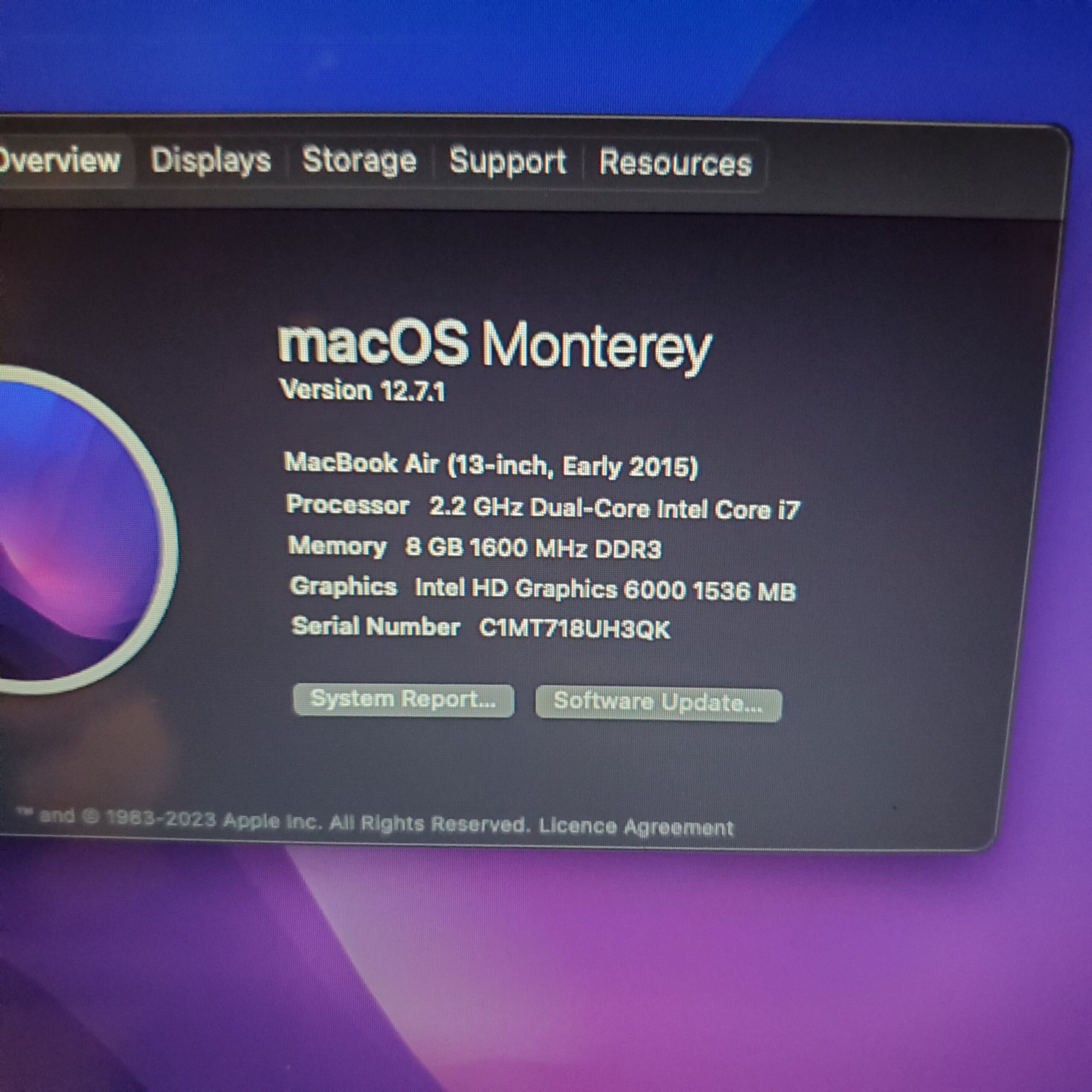1092x1092 pixels.
Task: Click the Processor label
Action: coord(348,505)
